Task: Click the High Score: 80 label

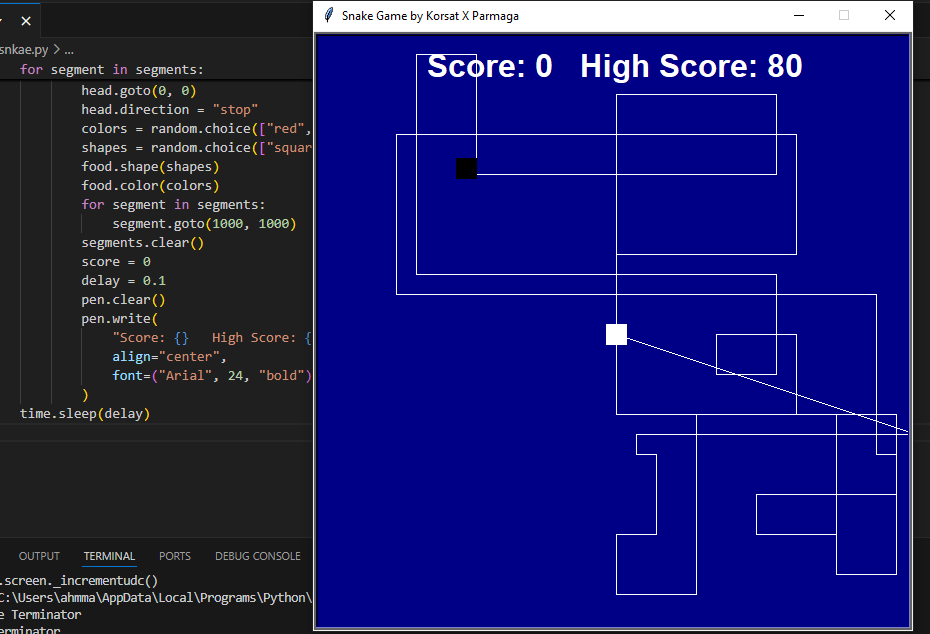Action: click(691, 66)
